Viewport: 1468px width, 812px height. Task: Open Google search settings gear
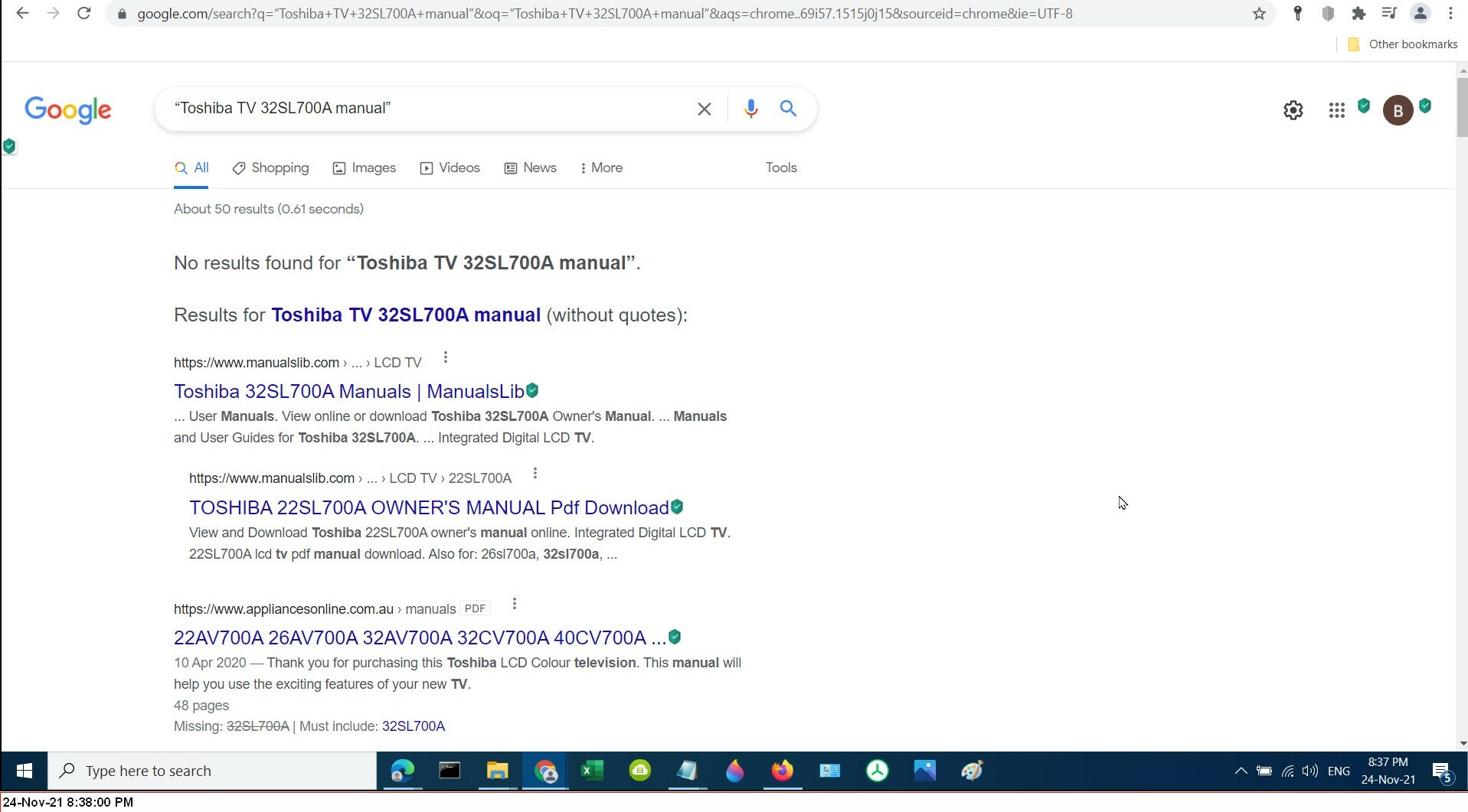point(1293,110)
